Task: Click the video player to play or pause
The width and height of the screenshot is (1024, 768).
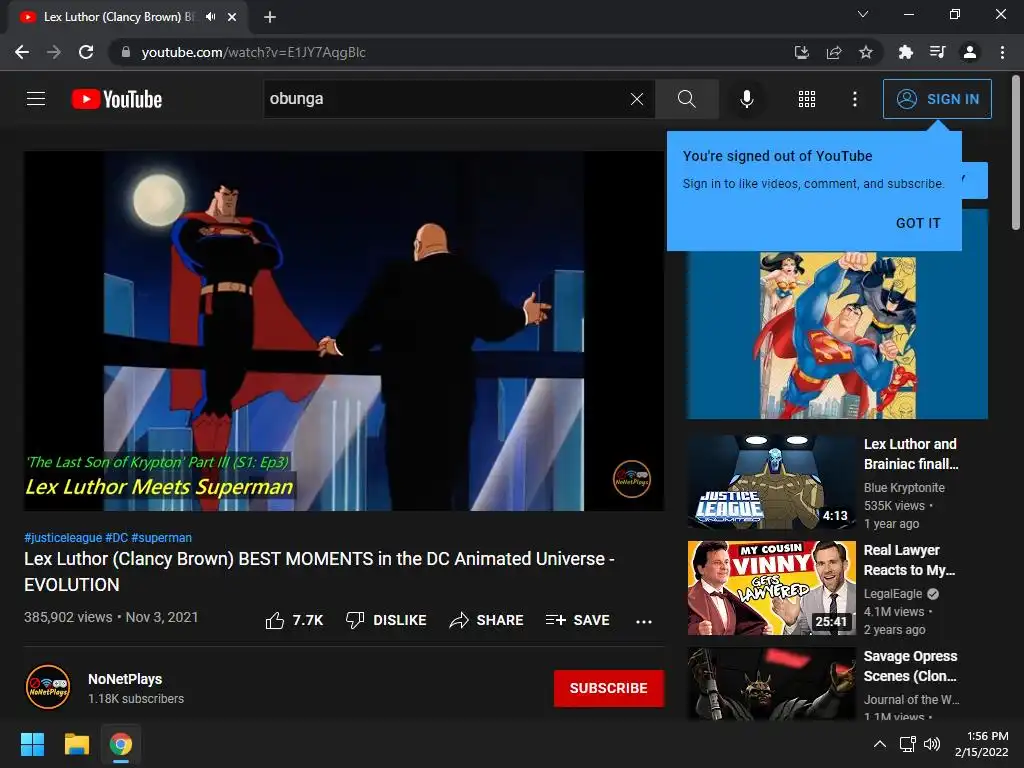Action: pyautogui.click(x=344, y=331)
